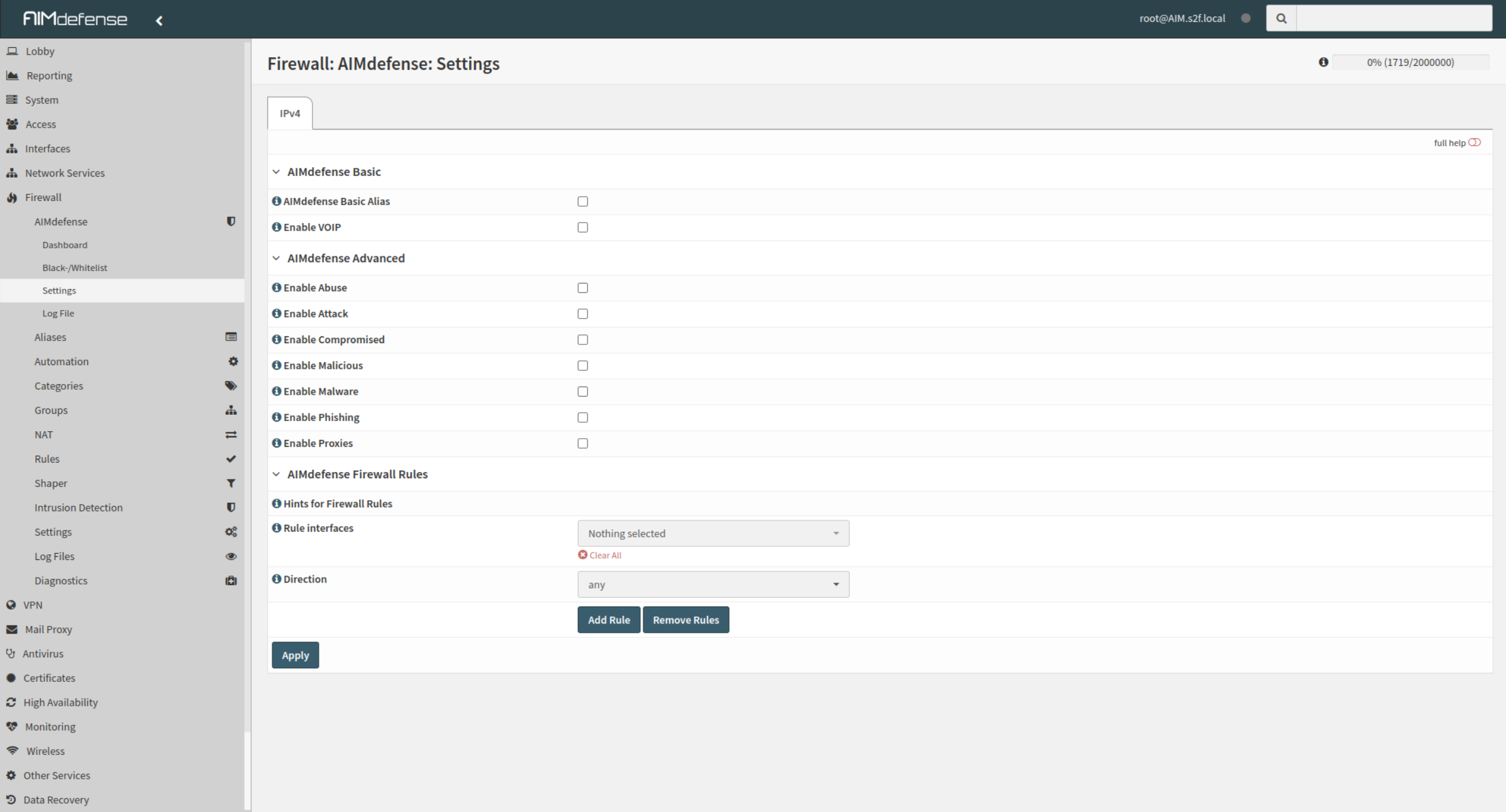1506x812 pixels.
Task: Collapse the AIMdefense Basic section
Action: tap(276, 172)
